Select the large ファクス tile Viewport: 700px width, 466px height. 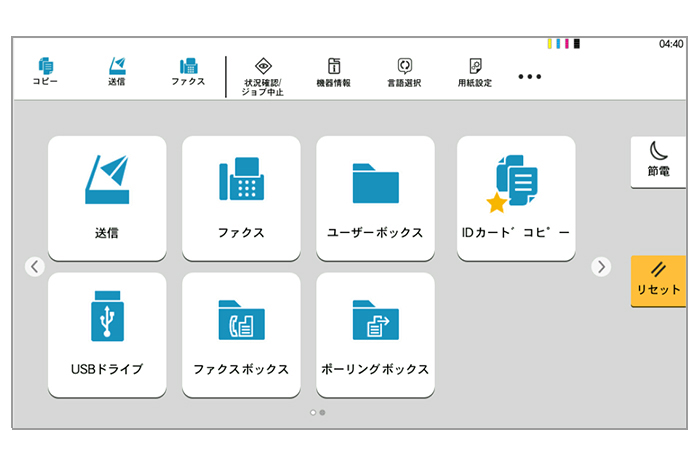click(241, 198)
